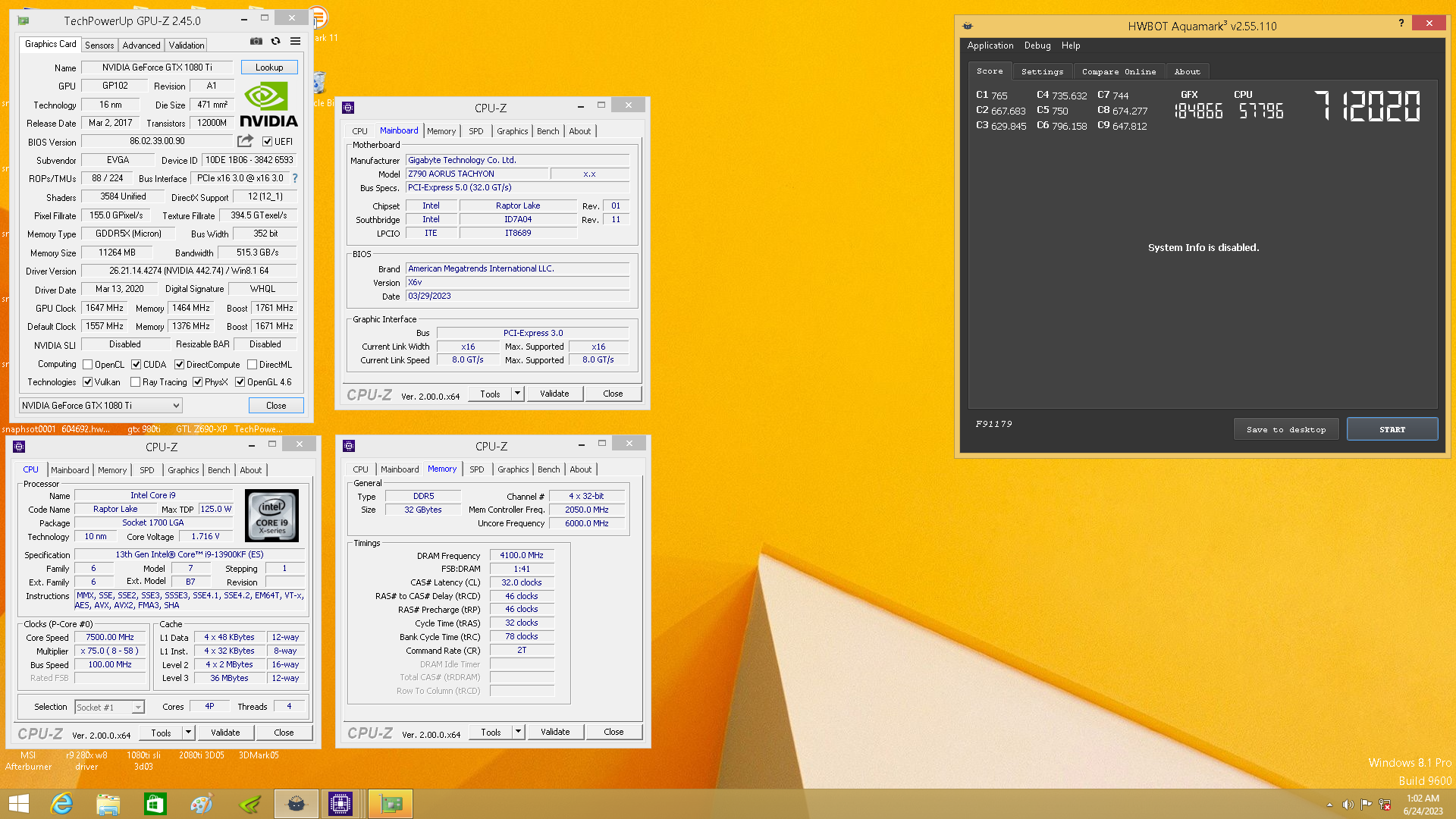This screenshot has height=819, width=1456.
Task: Click the Close button in GPU-Z
Action: coord(276,406)
